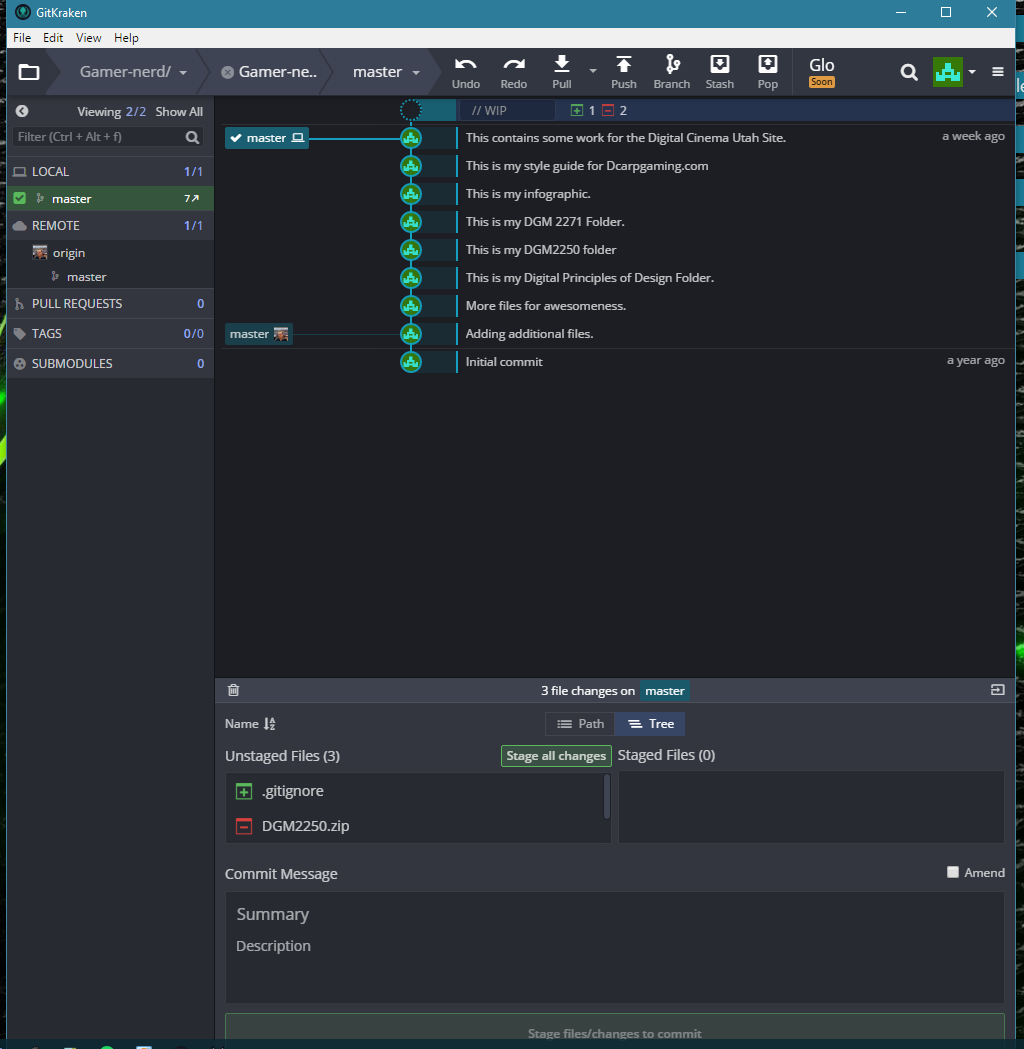The image size is (1024, 1049).
Task: Click Stage files/changes to commit button
Action: click(x=614, y=1032)
